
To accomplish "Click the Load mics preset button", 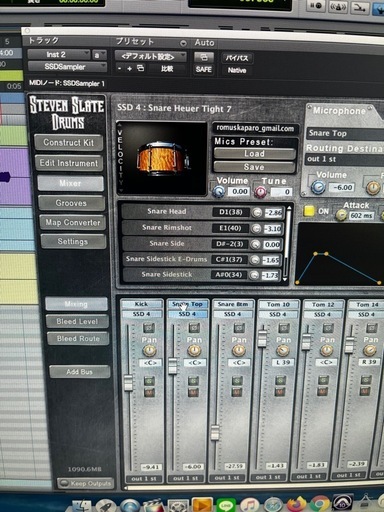I will pyautogui.click(x=254, y=154).
